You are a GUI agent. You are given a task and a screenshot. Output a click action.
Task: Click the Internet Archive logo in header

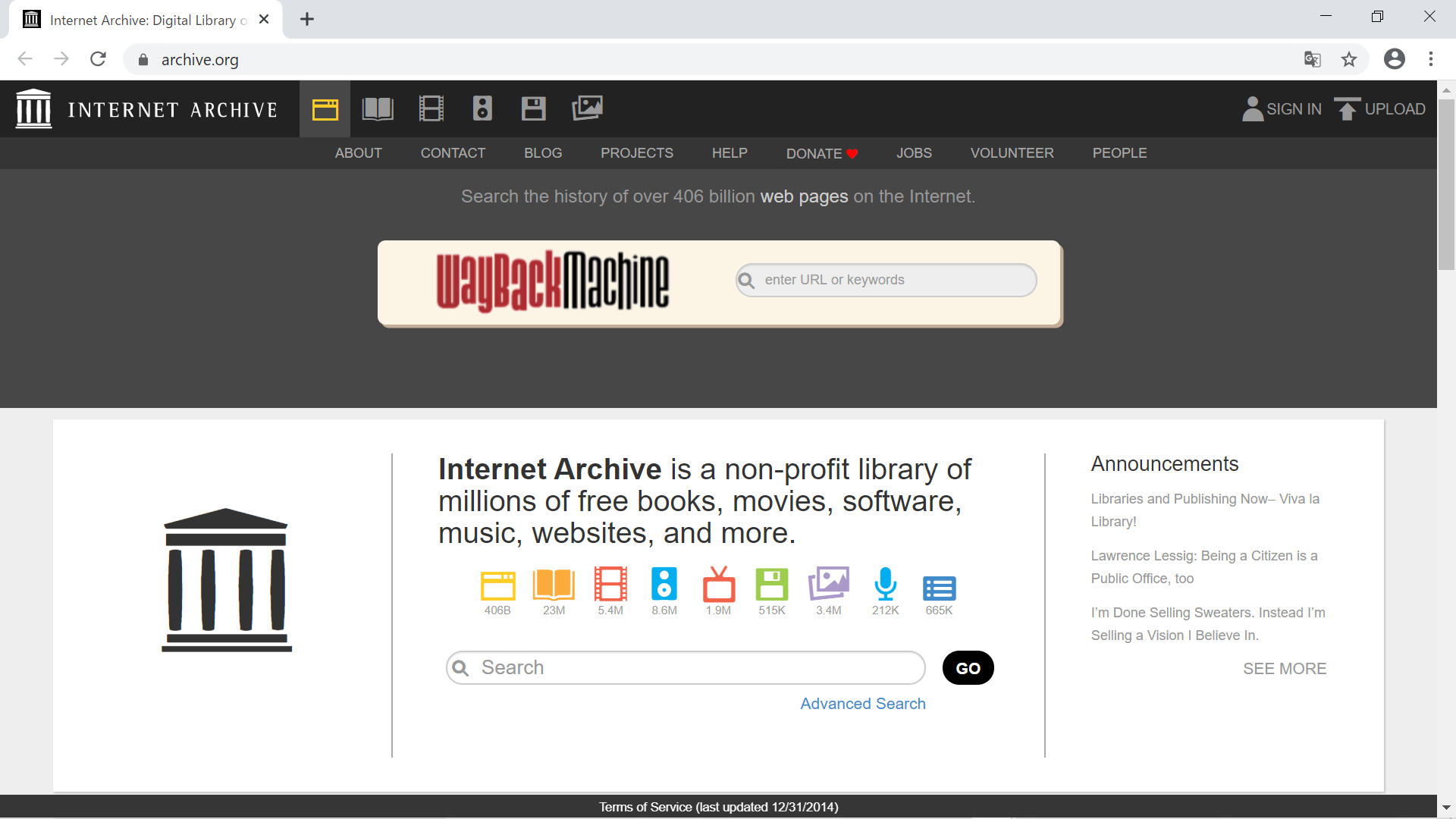coord(147,109)
